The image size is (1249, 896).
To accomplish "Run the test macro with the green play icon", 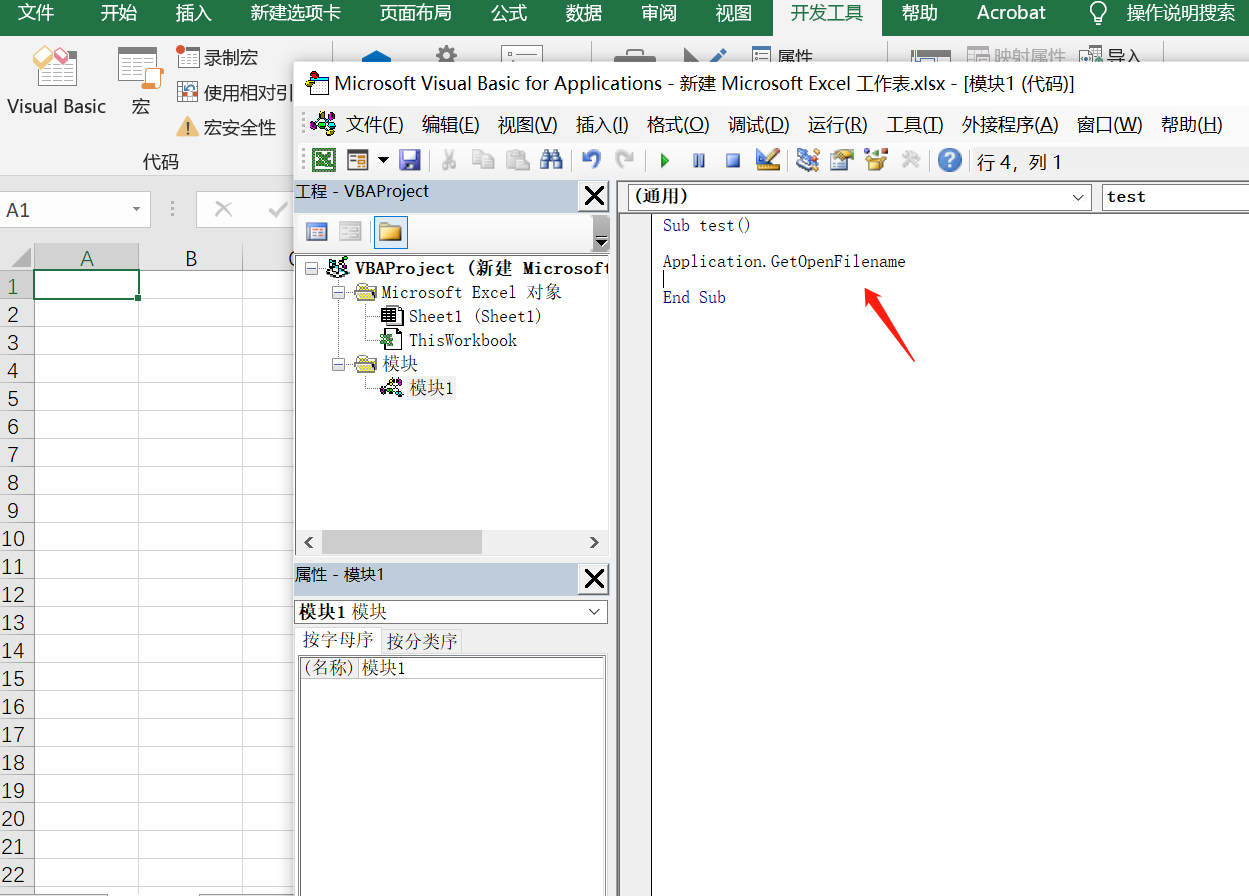I will [665, 160].
